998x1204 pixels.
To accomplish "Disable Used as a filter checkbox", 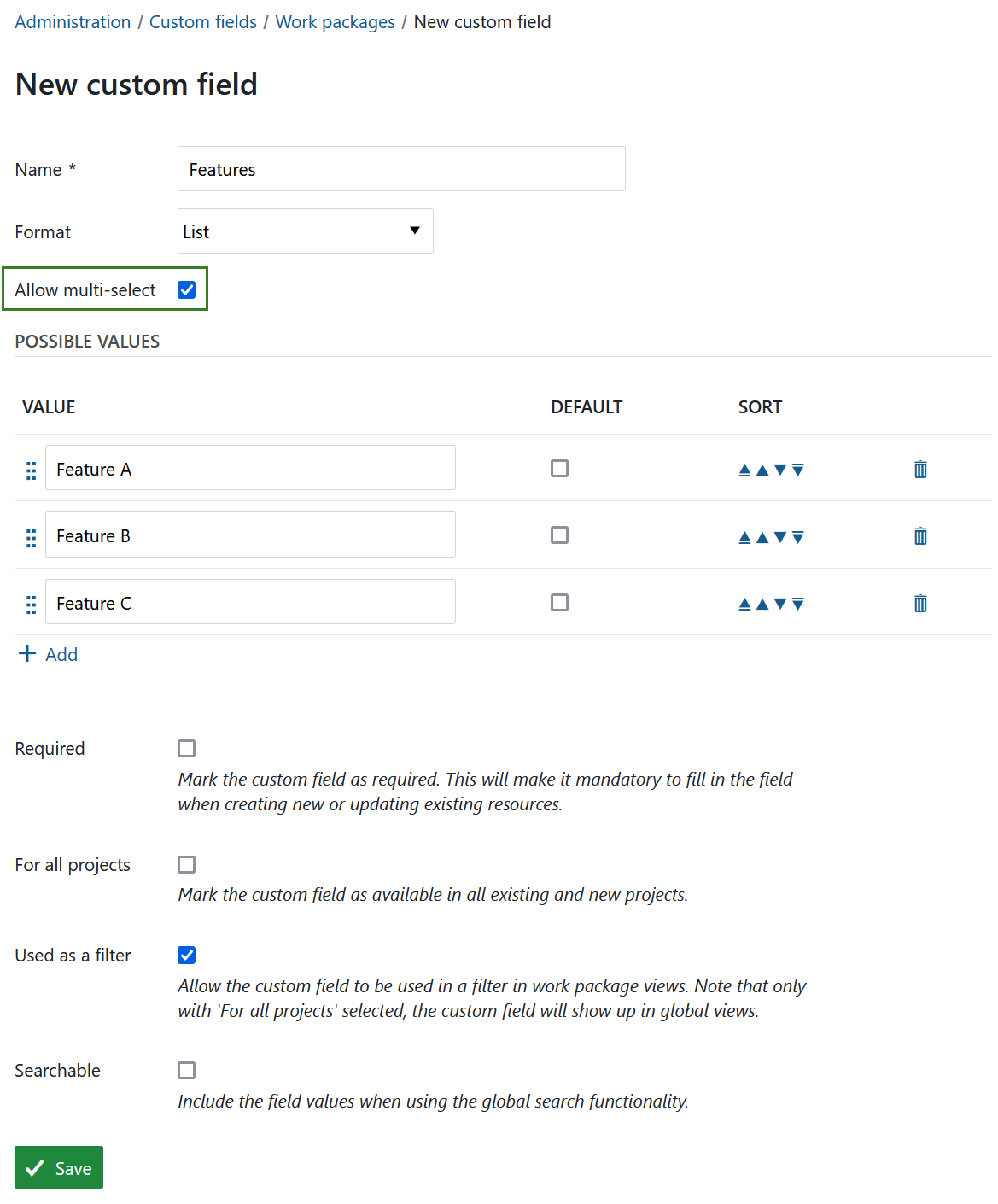I will (187, 956).
